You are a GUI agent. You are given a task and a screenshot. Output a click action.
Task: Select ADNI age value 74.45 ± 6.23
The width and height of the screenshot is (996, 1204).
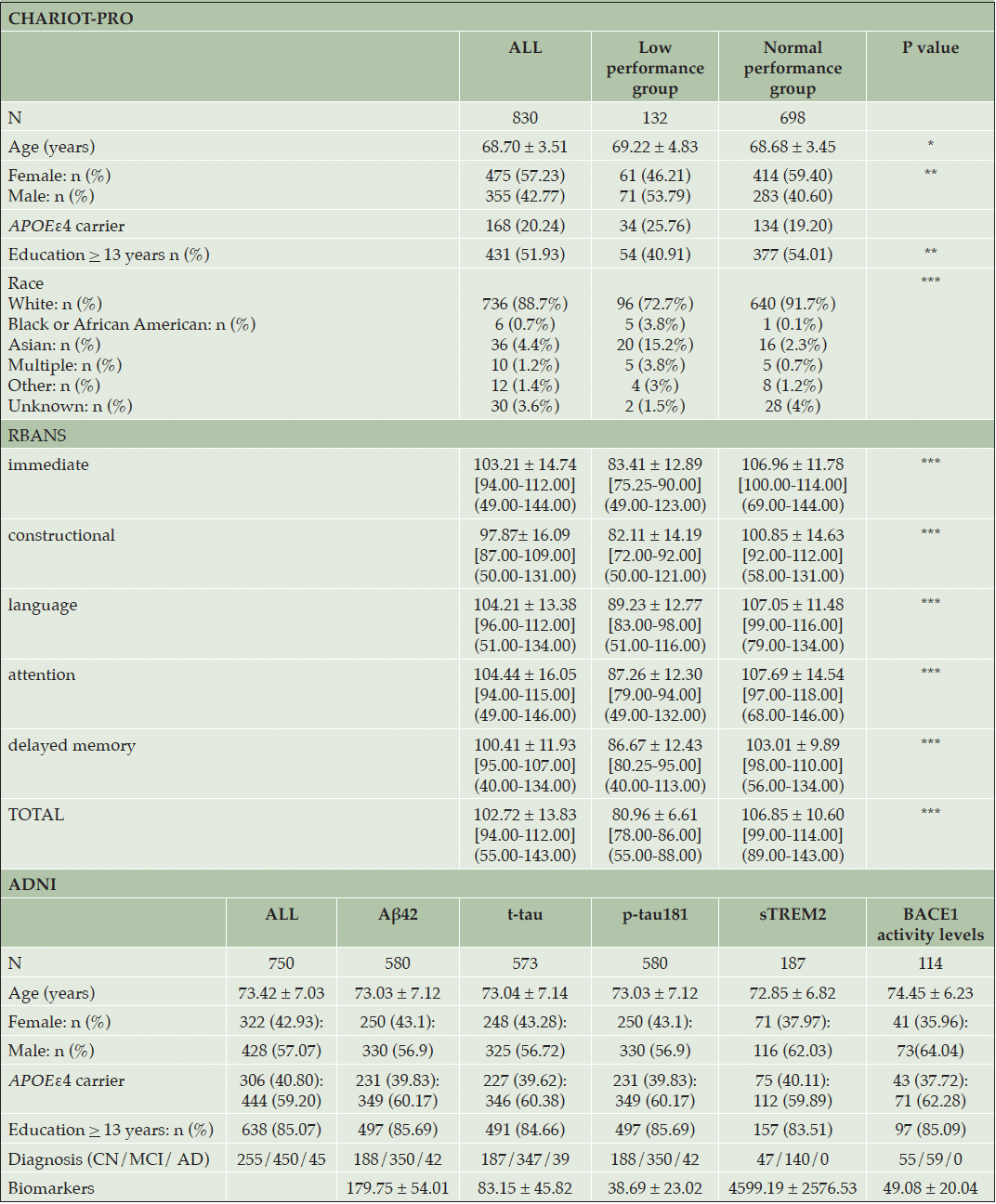[930, 993]
